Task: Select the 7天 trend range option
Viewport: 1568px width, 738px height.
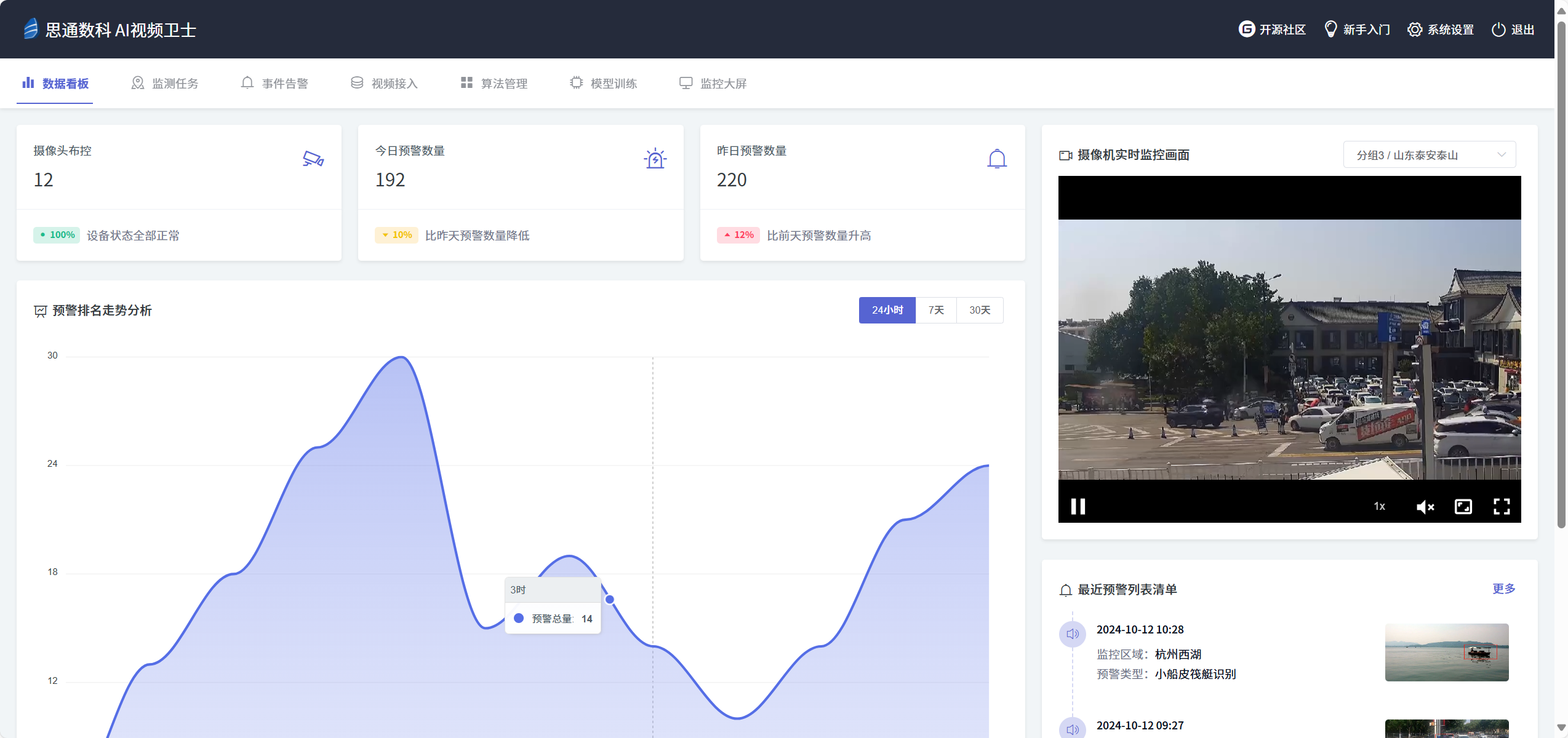Action: click(x=936, y=310)
